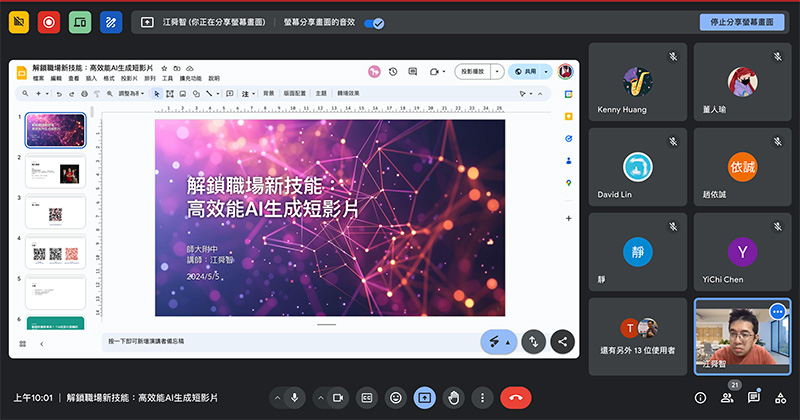Open the chat messages icon
This screenshot has width=800, height=420.
pyautogui.click(x=754, y=398)
